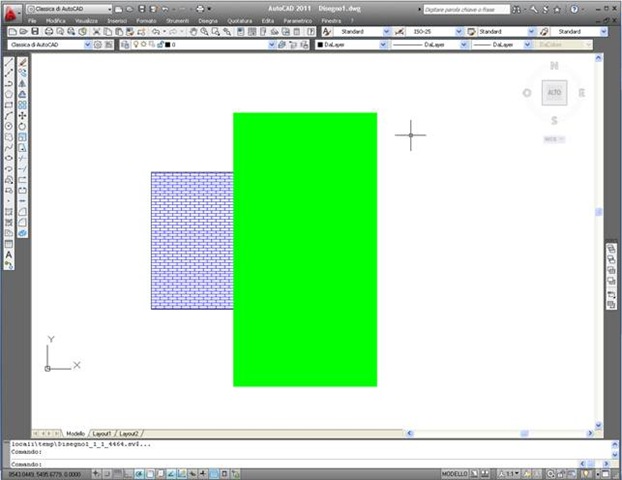622x480 pixels.
Task: Select the Polyline draw tool
Action: pyautogui.click(x=9, y=84)
